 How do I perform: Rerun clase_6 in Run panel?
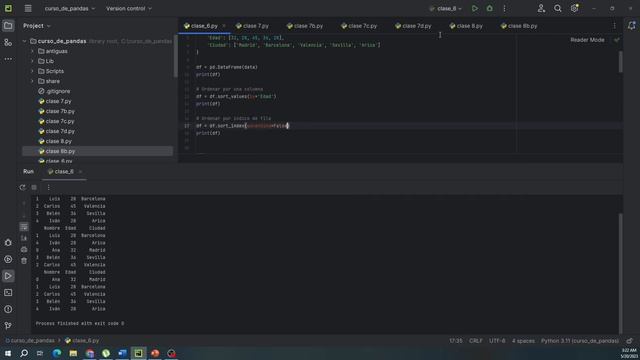(22, 187)
